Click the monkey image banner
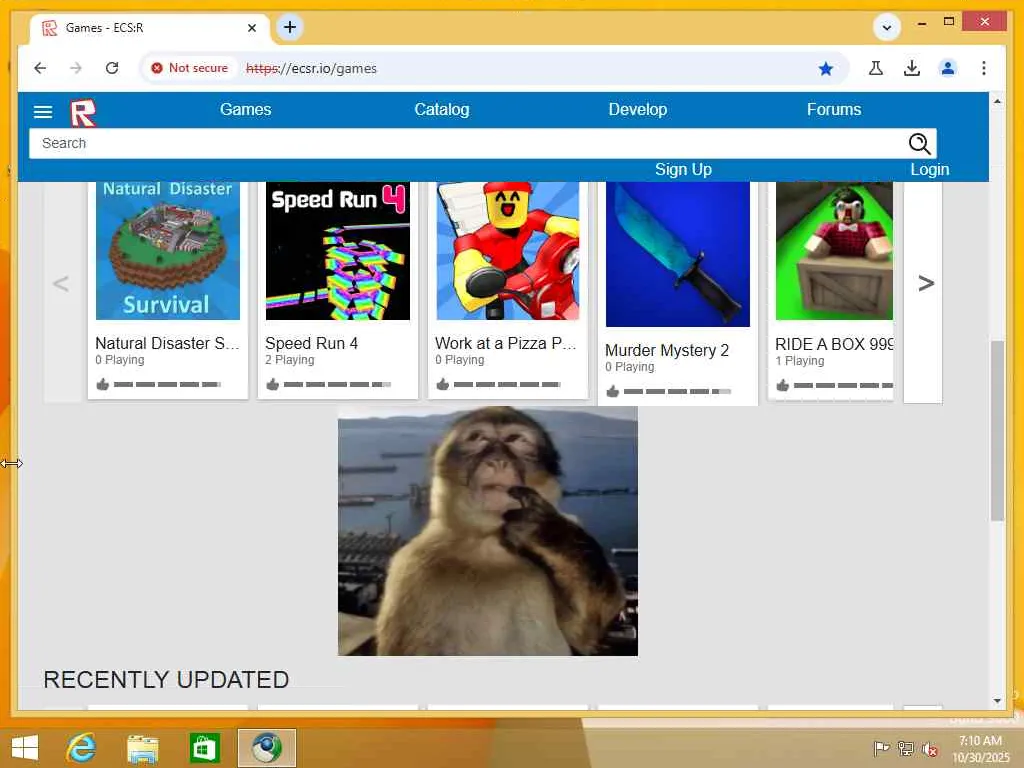 [488, 531]
